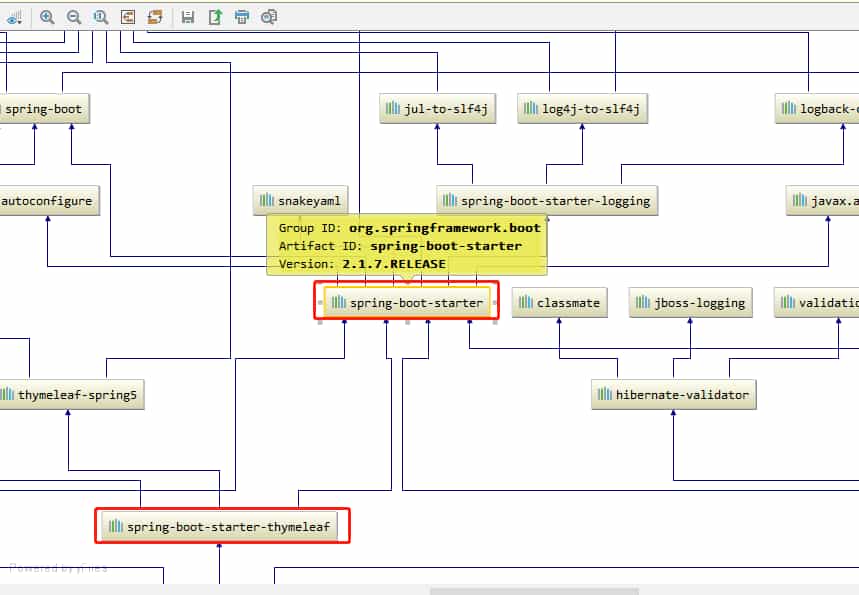
Task: Select the validation node
Action: 816,302
